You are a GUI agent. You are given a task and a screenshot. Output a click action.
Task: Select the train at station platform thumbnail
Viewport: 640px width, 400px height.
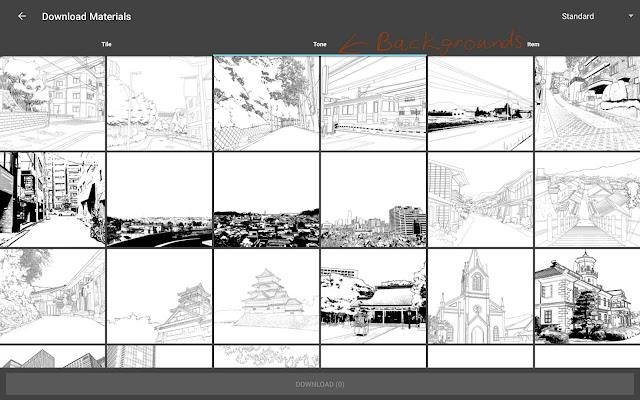(x=373, y=103)
